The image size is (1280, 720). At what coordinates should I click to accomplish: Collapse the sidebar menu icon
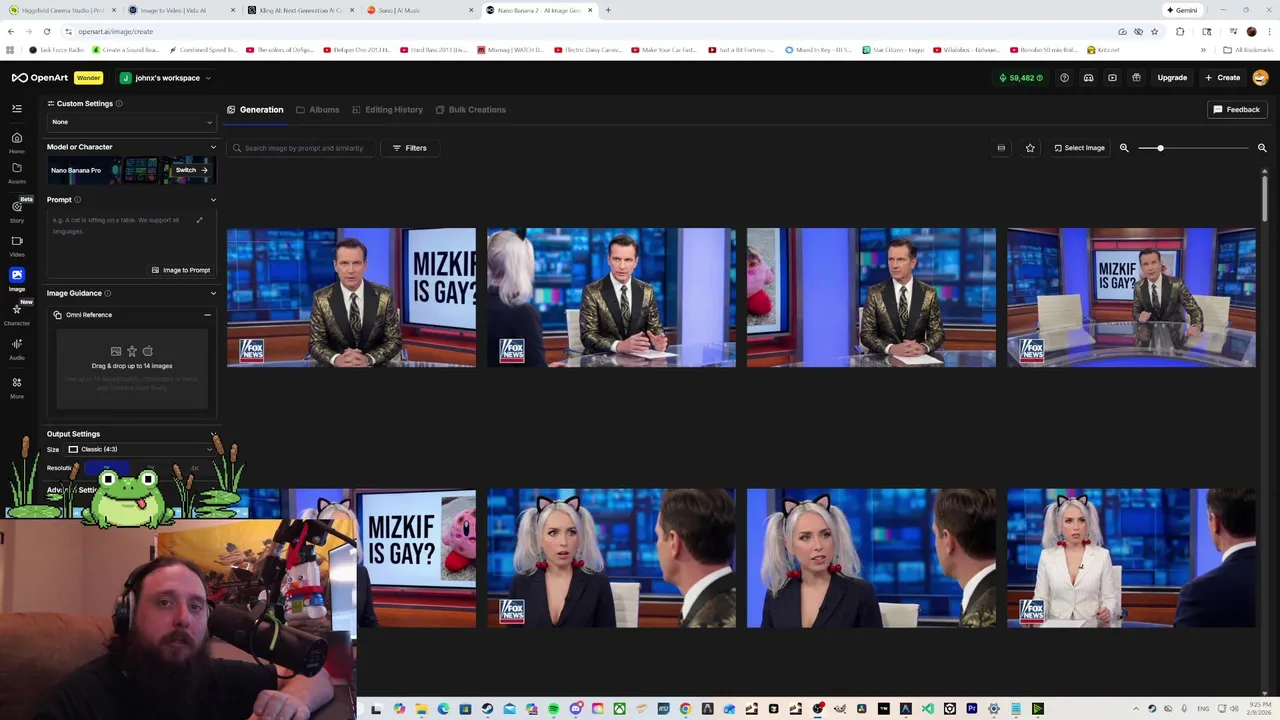pyautogui.click(x=17, y=108)
